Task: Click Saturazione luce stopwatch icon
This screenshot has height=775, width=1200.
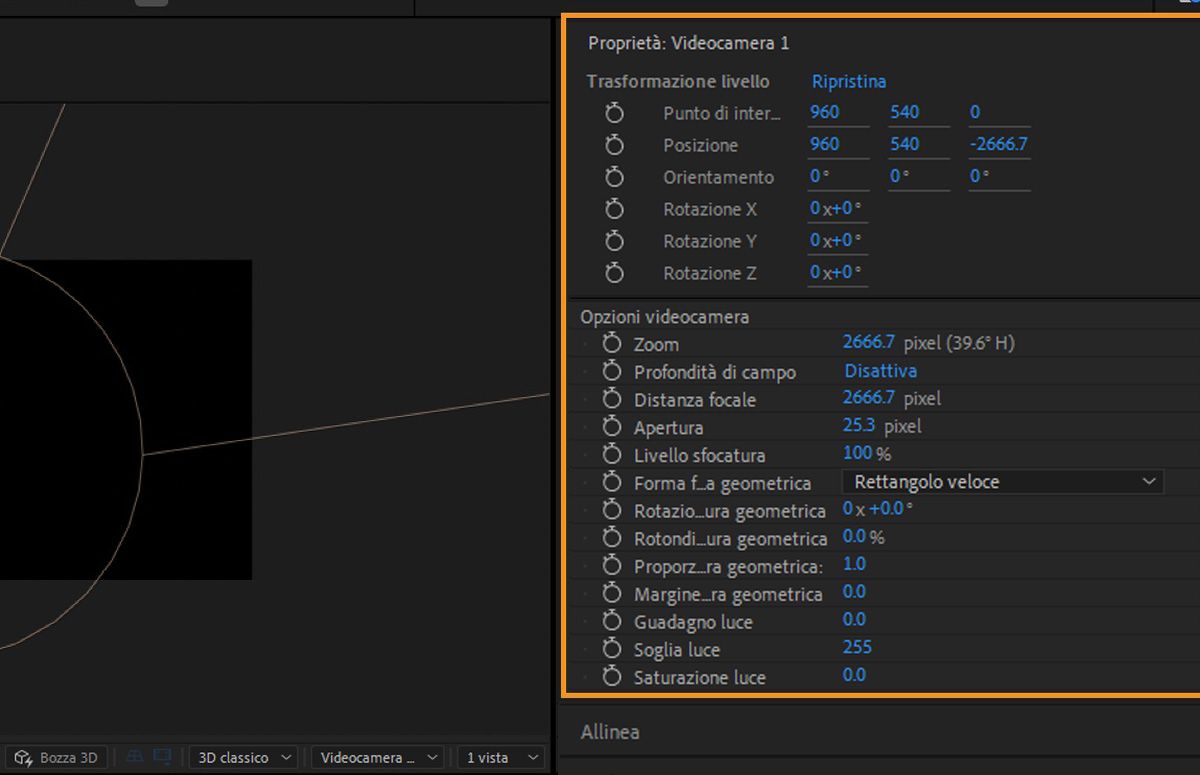Action: 612,677
